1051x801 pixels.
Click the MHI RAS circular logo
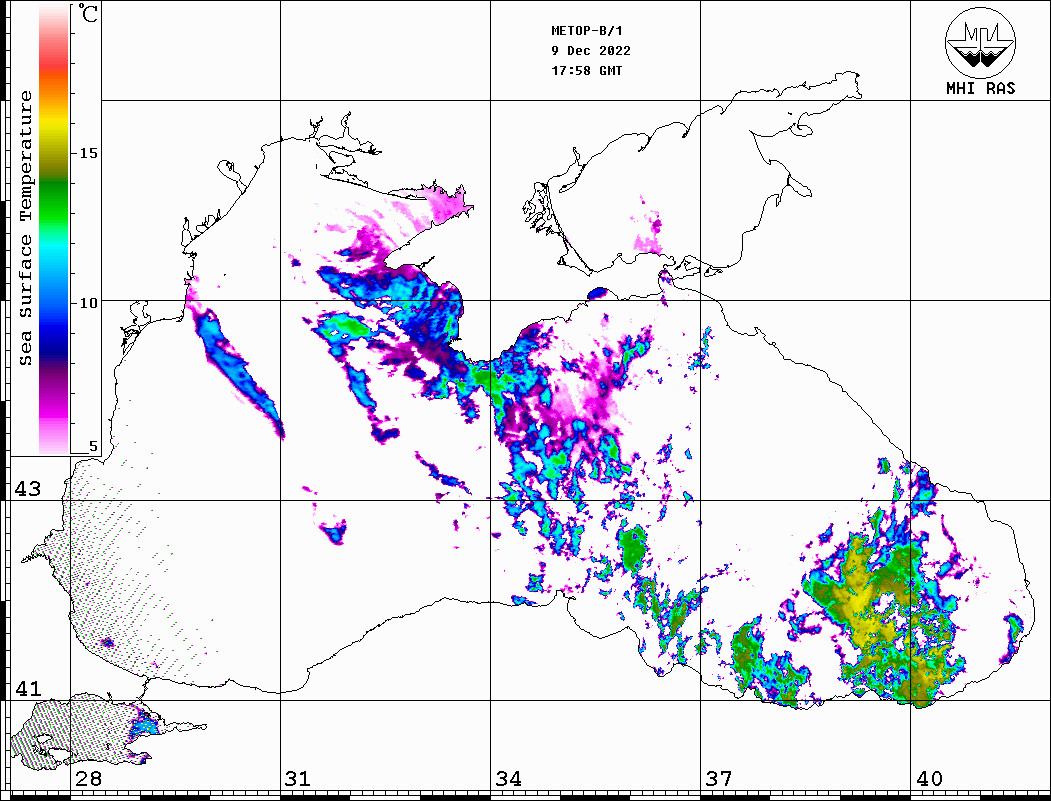(x=979, y=41)
